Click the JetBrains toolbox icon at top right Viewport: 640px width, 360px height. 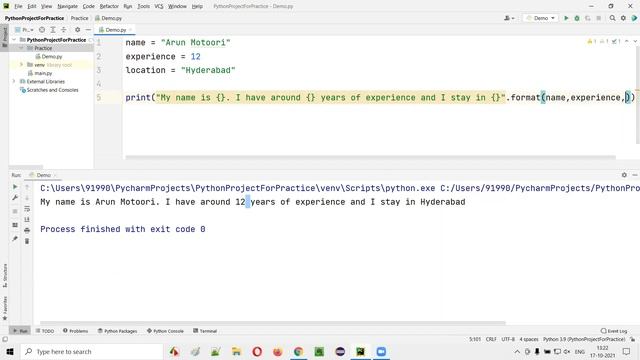[x=634, y=18]
